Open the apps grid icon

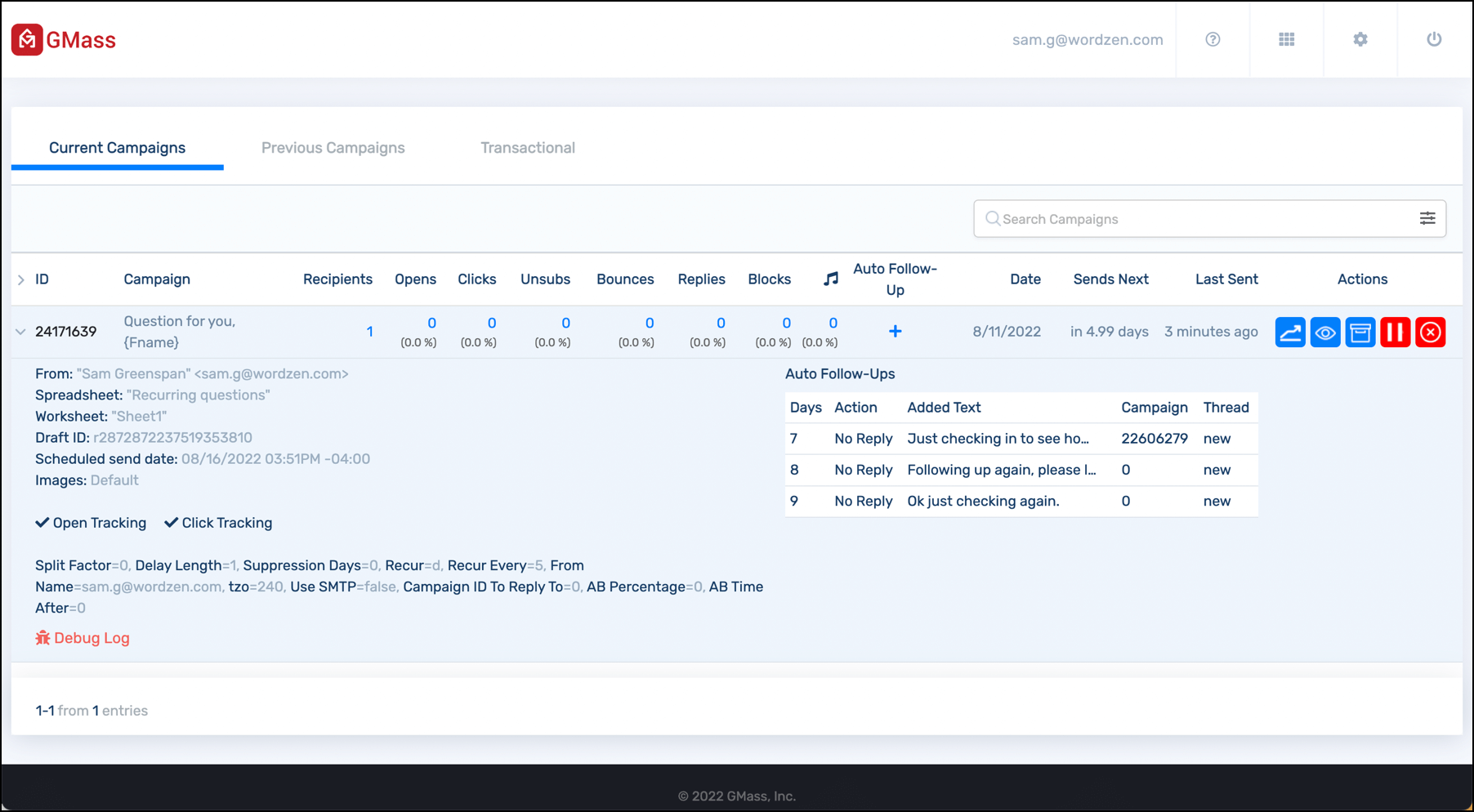tap(1287, 39)
